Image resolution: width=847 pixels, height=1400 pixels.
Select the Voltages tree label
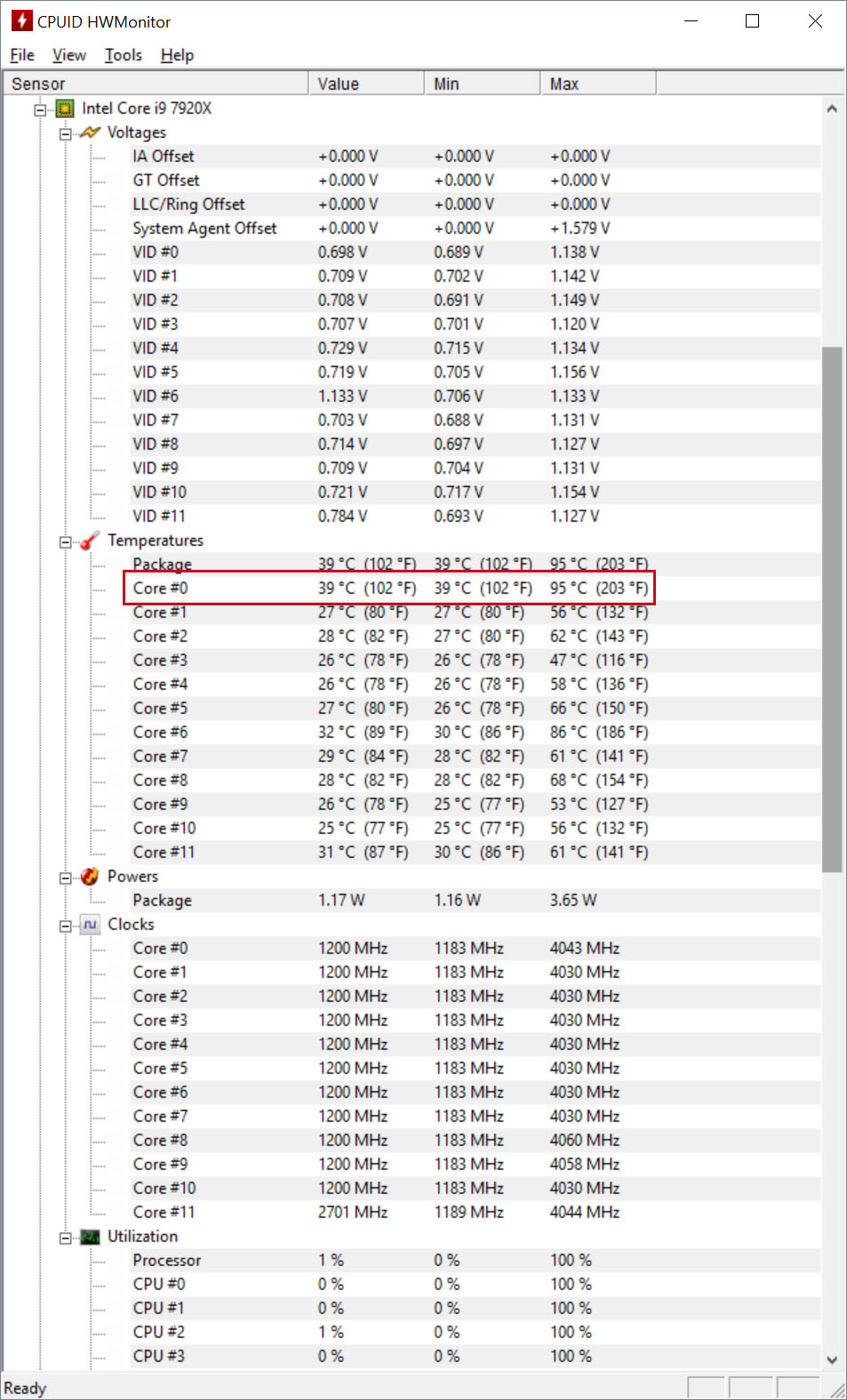(x=137, y=132)
